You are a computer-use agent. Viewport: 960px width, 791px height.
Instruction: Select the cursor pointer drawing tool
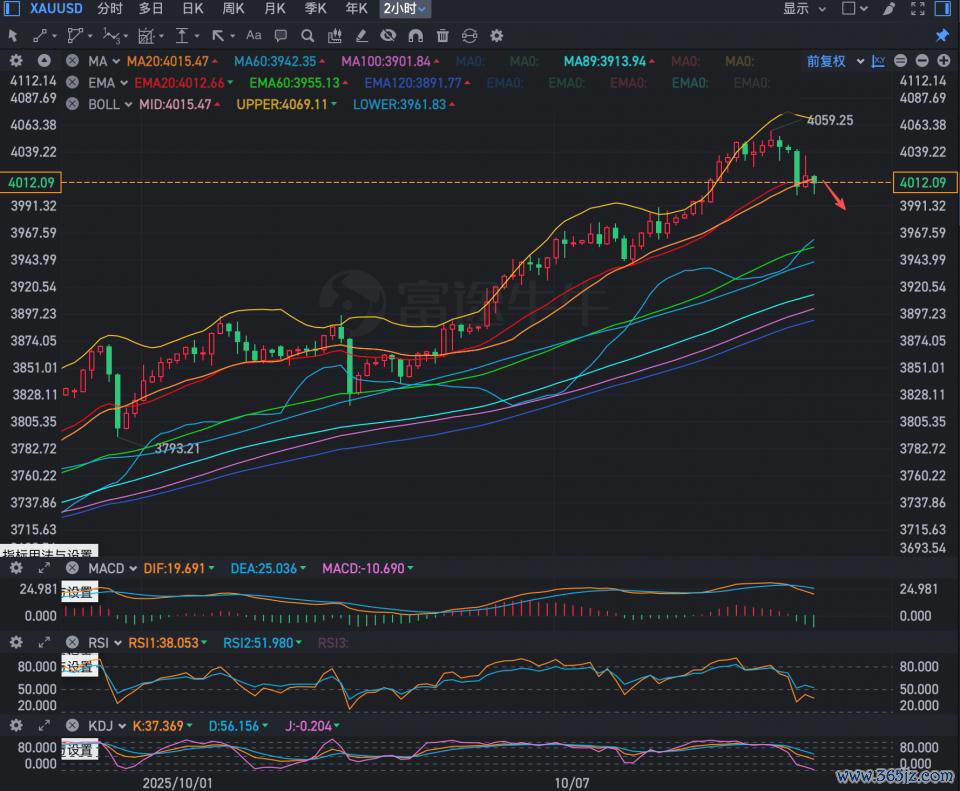tap(13, 35)
